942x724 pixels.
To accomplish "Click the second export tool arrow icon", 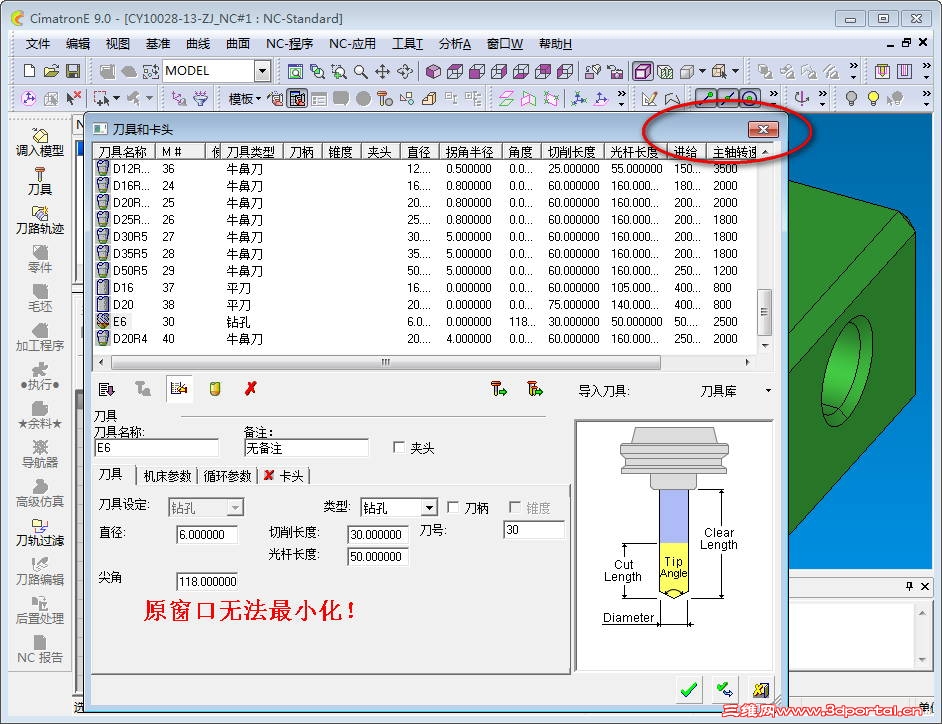I will click(535, 389).
